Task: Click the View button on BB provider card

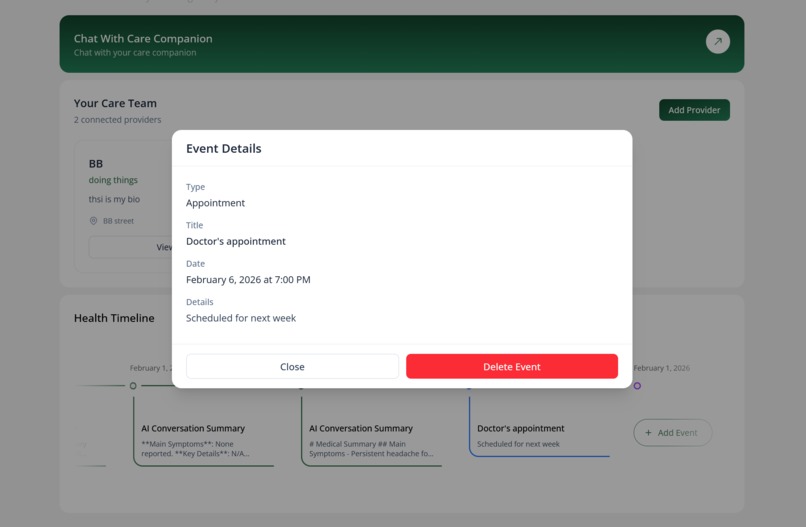Action: click(x=131, y=247)
